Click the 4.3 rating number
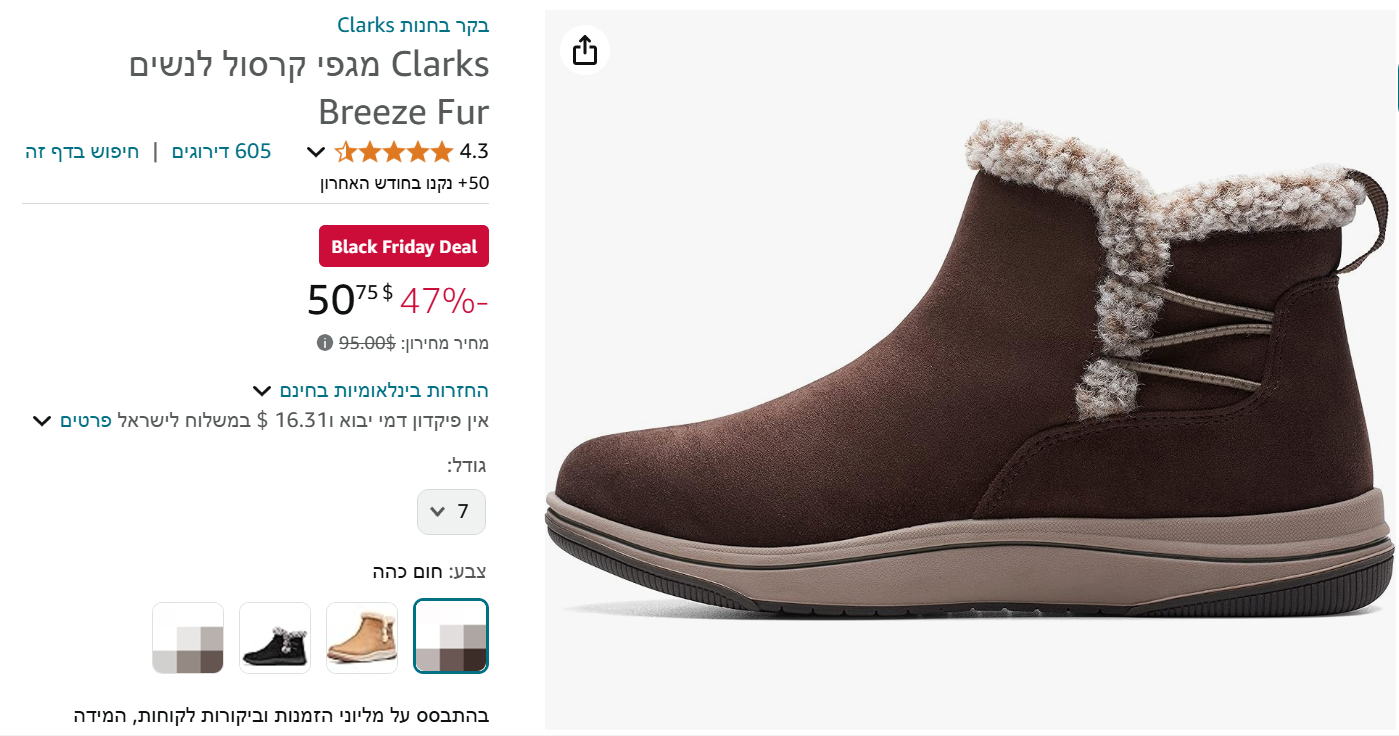 474,152
